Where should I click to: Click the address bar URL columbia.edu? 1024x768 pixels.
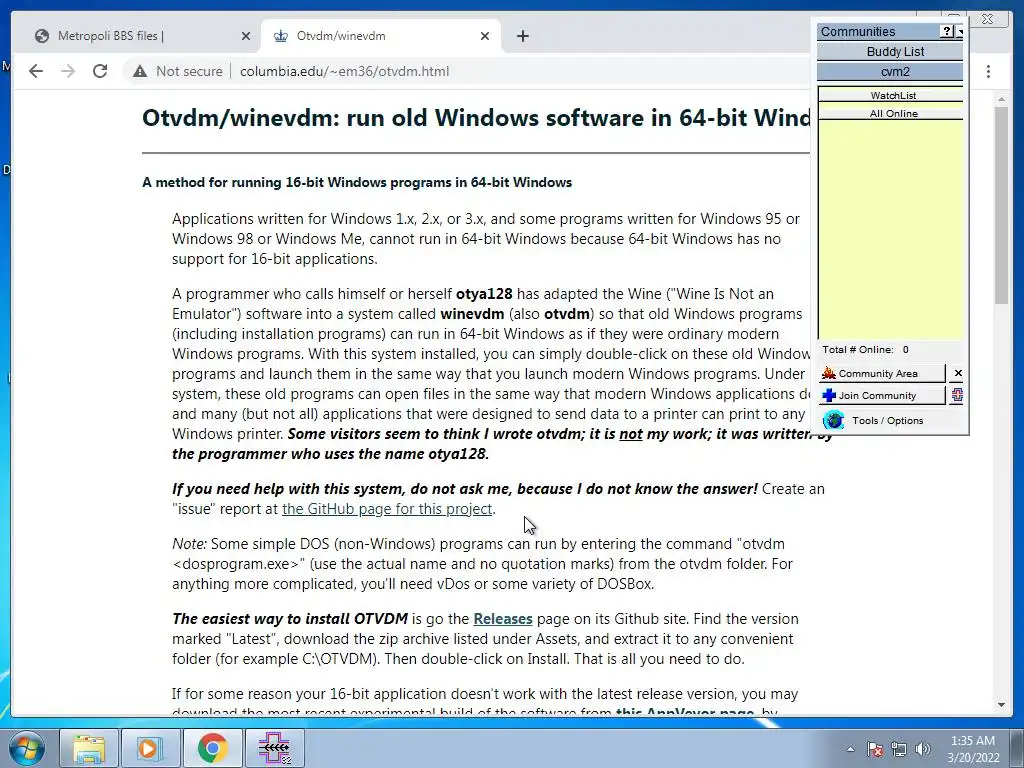[344, 71]
